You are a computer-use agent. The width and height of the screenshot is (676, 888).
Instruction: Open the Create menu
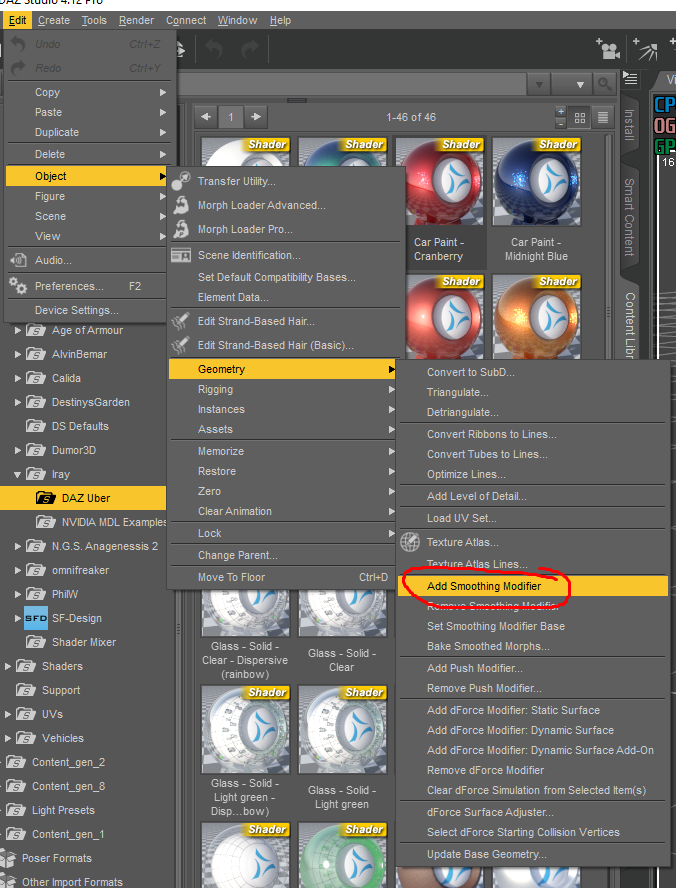54,20
